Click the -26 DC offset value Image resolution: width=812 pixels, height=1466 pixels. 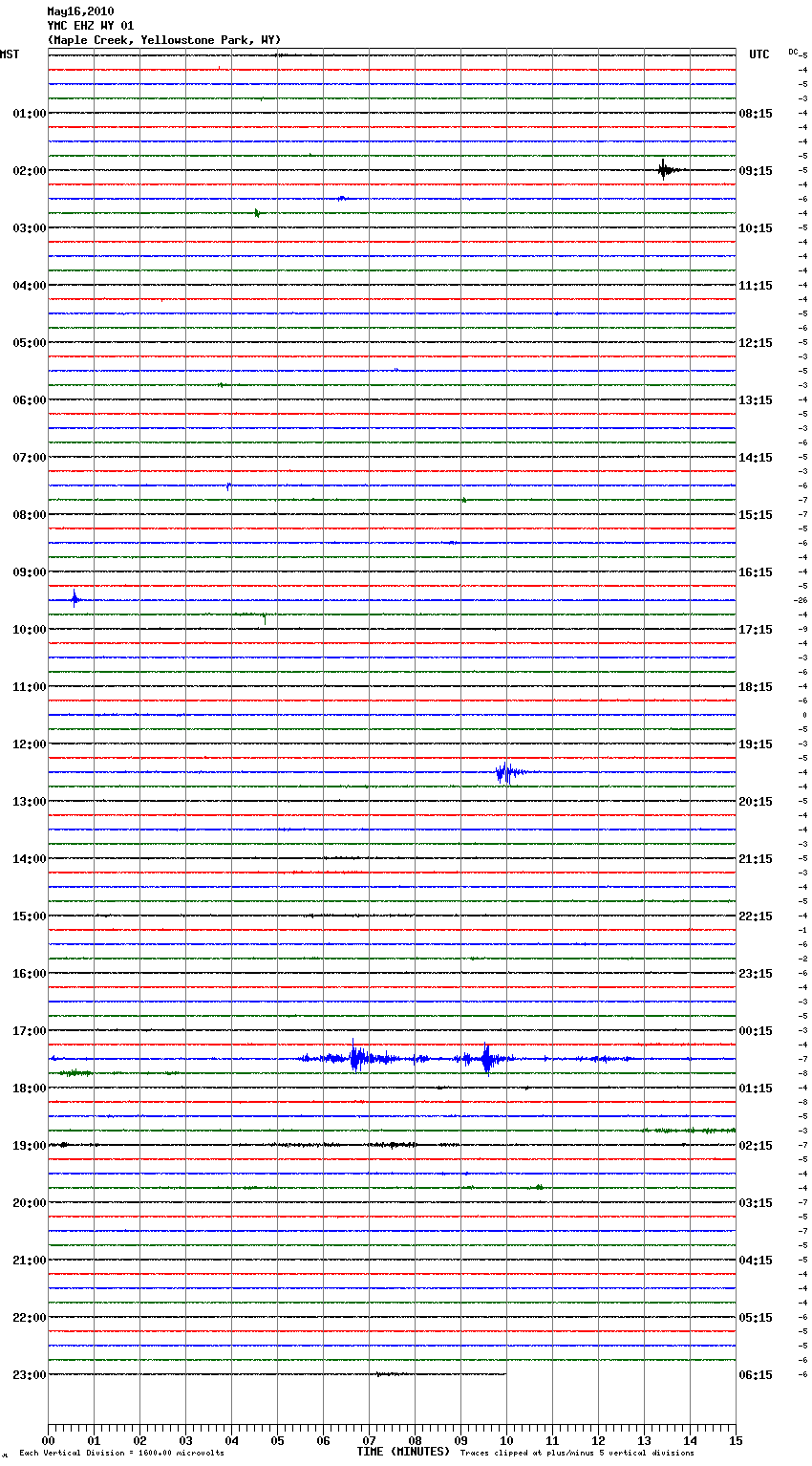click(801, 600)
